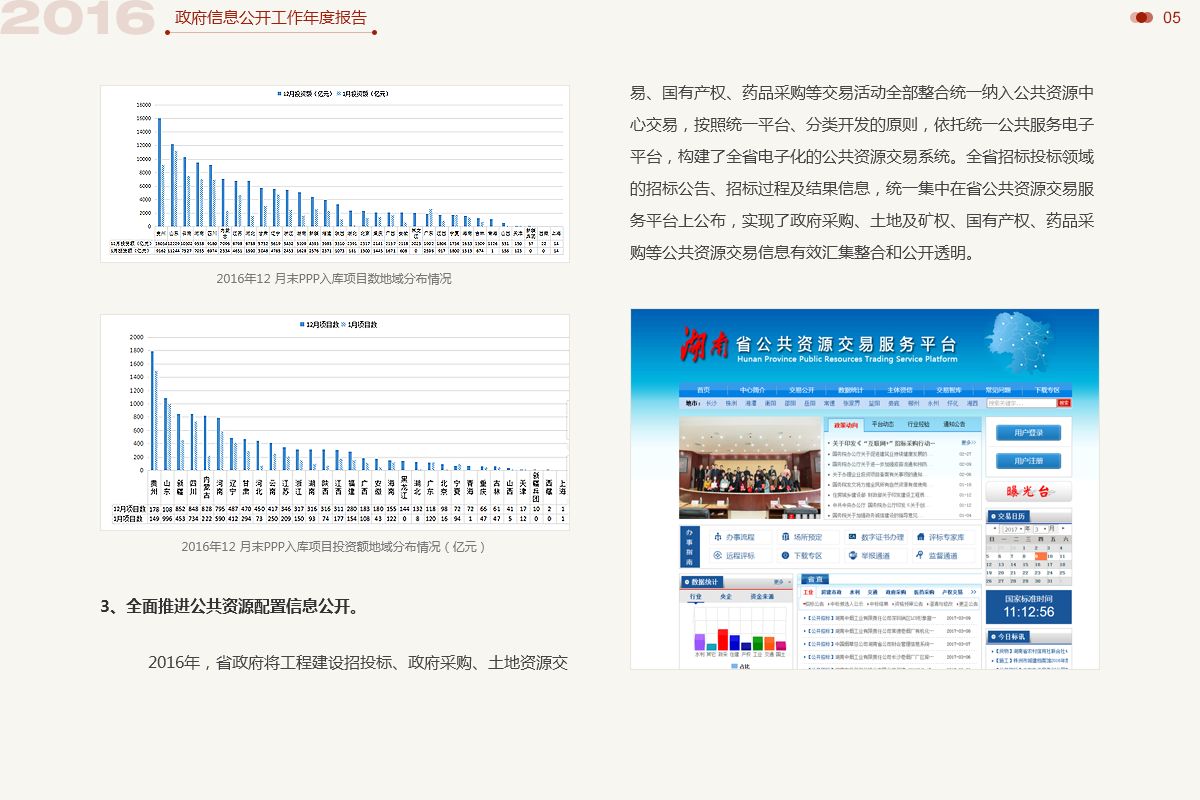Open the 评标专家库 expert library icon
1200x800 pixels.
(921, 537)
